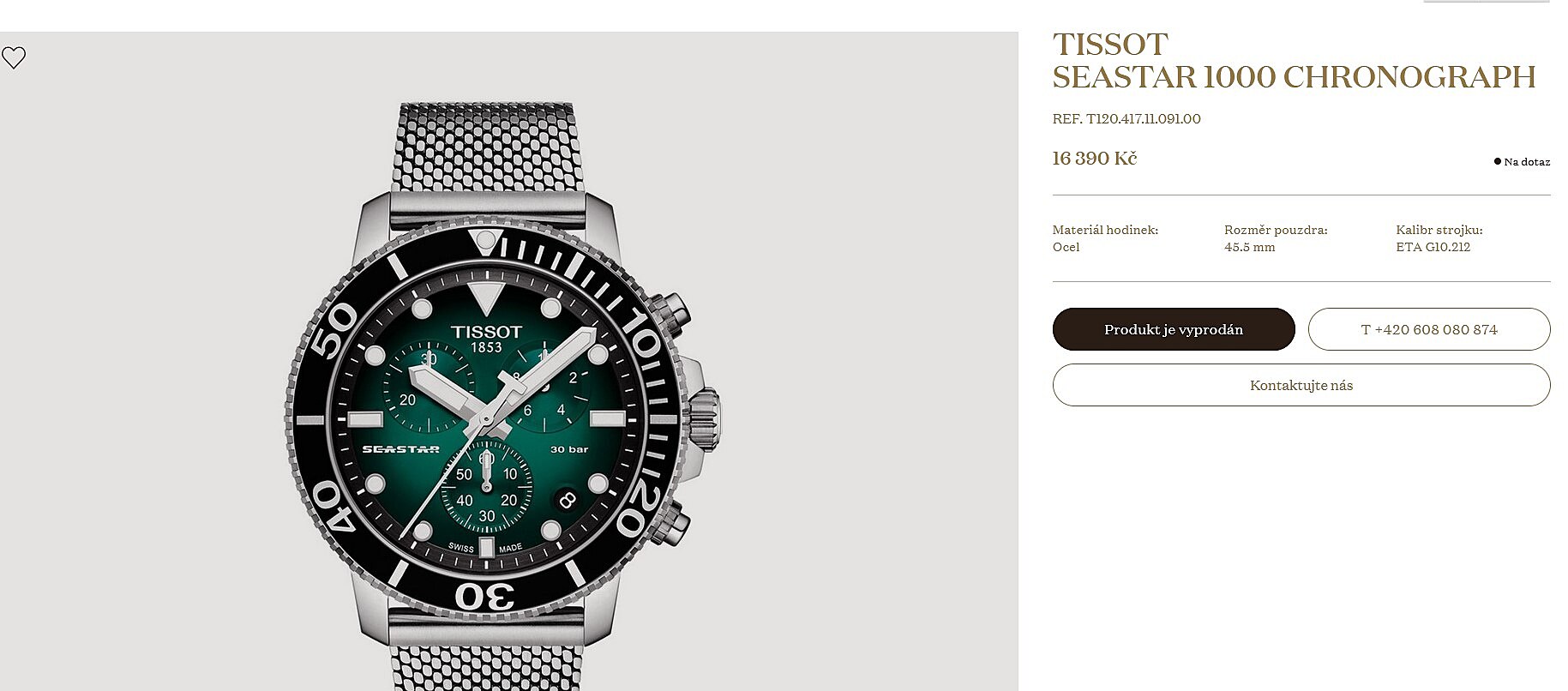The height and width of the screenshot is (691, 1568).
Task: Select reference number T120.417.11.091.00
Action: point(1126,119)
